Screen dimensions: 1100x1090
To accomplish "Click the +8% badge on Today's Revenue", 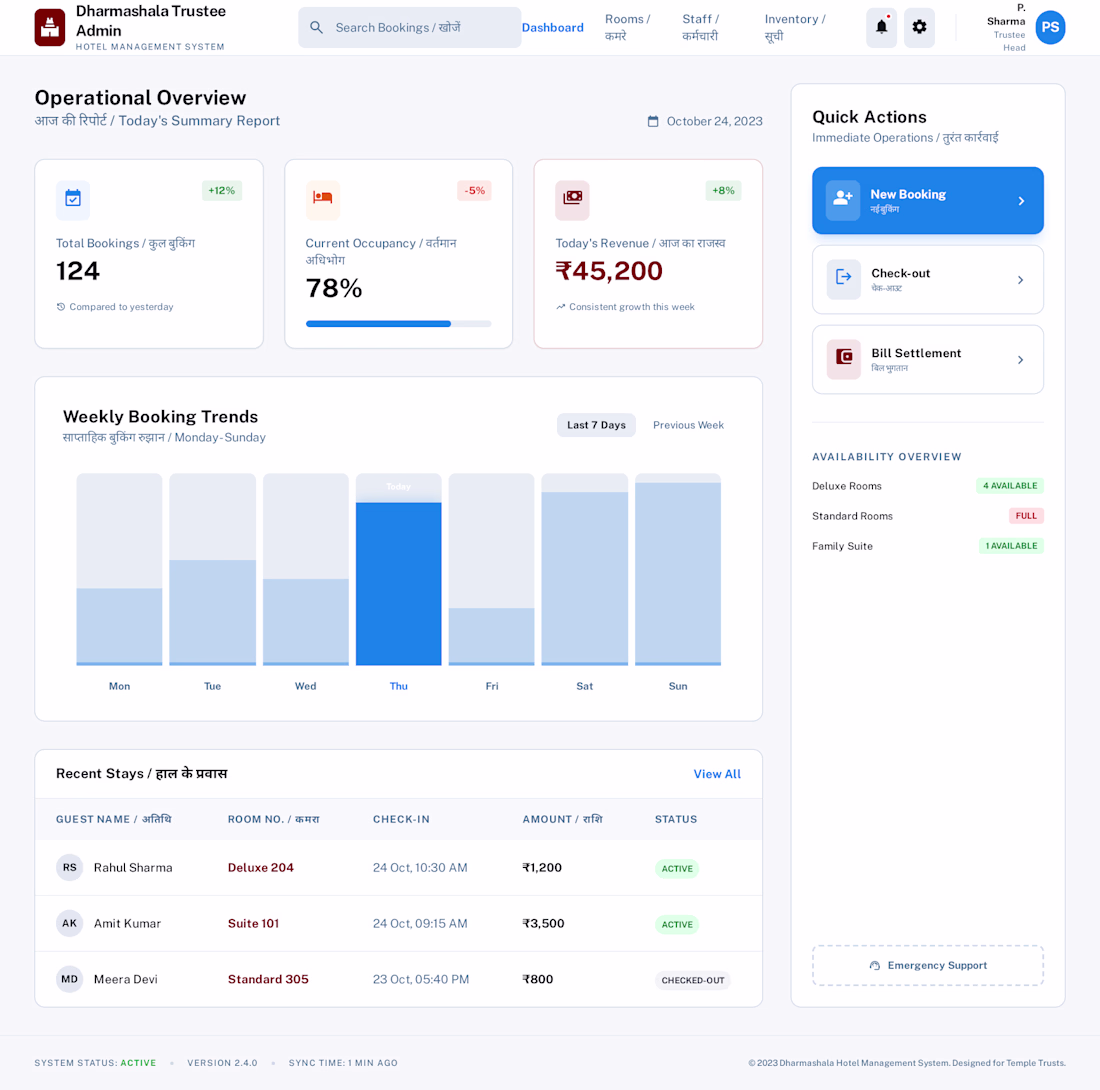I will pyautogui.click(x=723, y=191).
